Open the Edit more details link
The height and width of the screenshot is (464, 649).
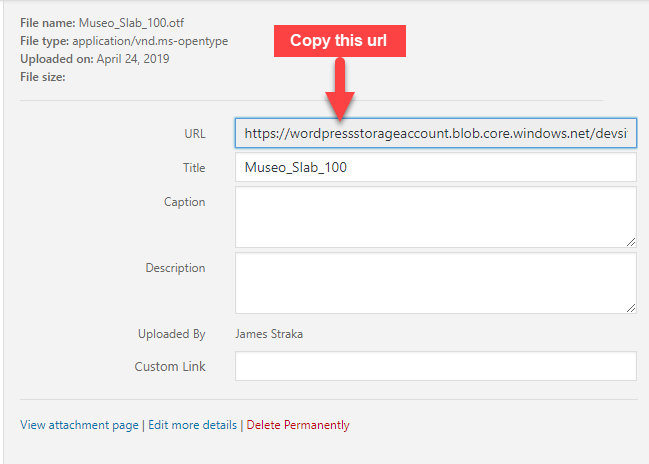[193, 425]
